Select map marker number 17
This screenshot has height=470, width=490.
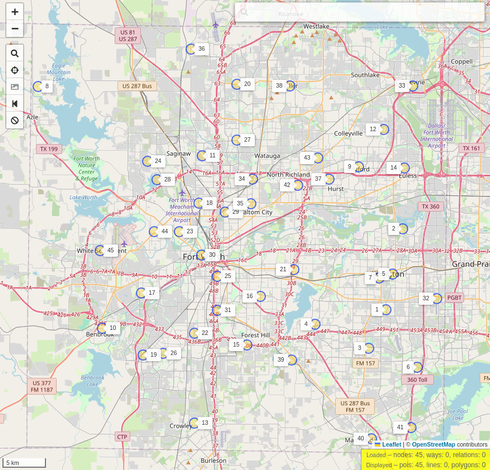point(141,293)
